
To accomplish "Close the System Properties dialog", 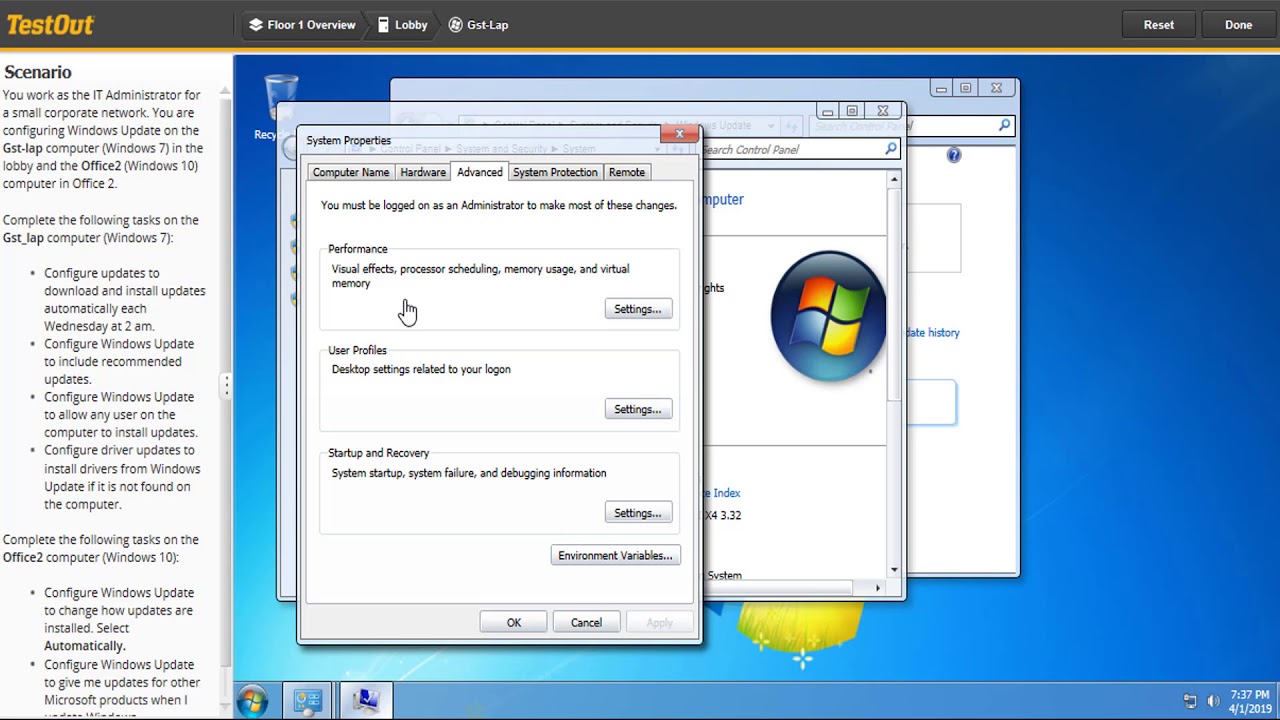I will click(680, 134).
